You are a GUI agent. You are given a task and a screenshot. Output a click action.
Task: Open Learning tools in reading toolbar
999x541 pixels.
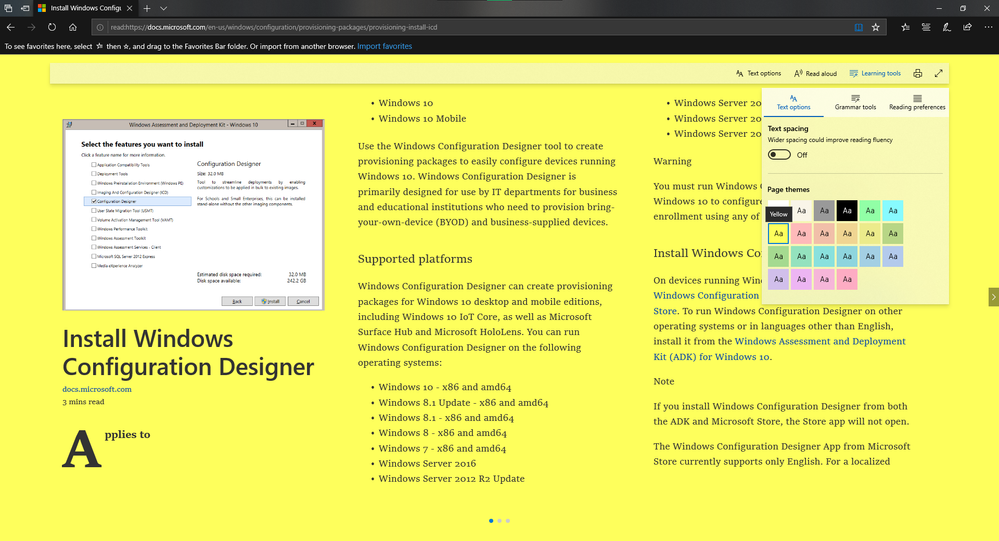coord(875,73)
